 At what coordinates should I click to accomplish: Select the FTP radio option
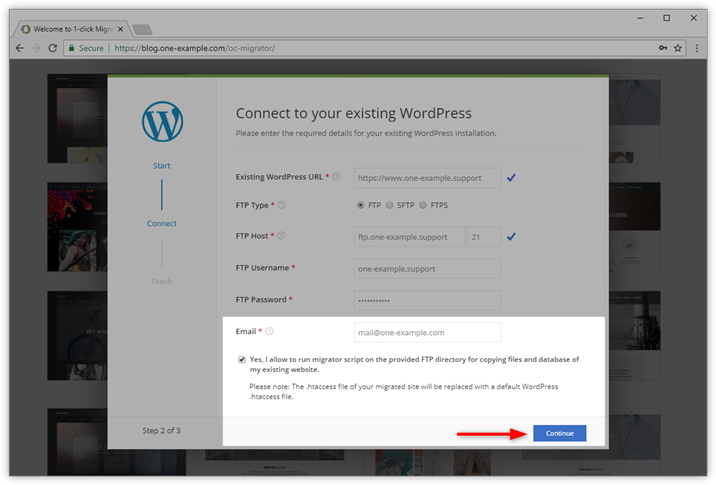(x=360, y=205)
